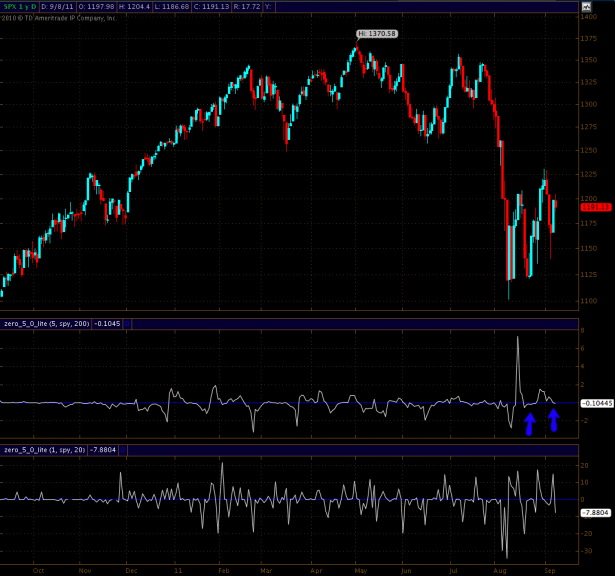Click the Hi: 1370.58 price bubble

pos(377,34)
